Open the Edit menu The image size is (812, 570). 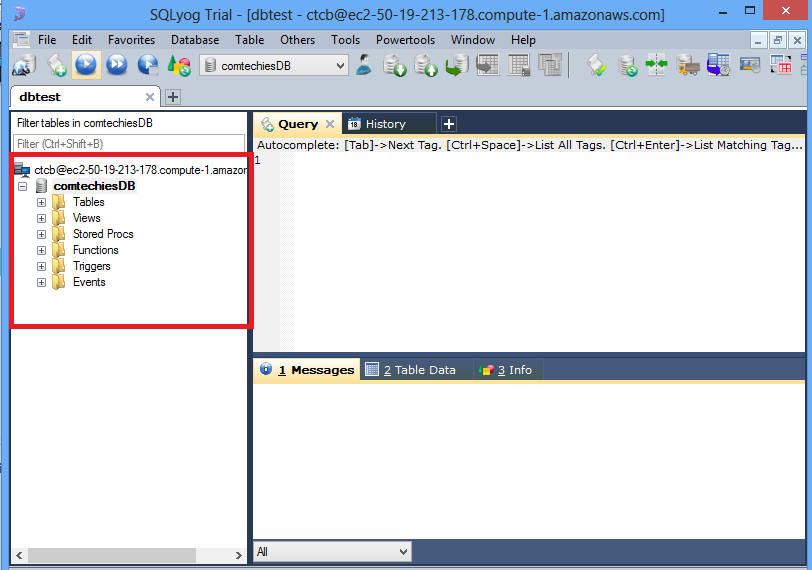click(x=82, y=40)
